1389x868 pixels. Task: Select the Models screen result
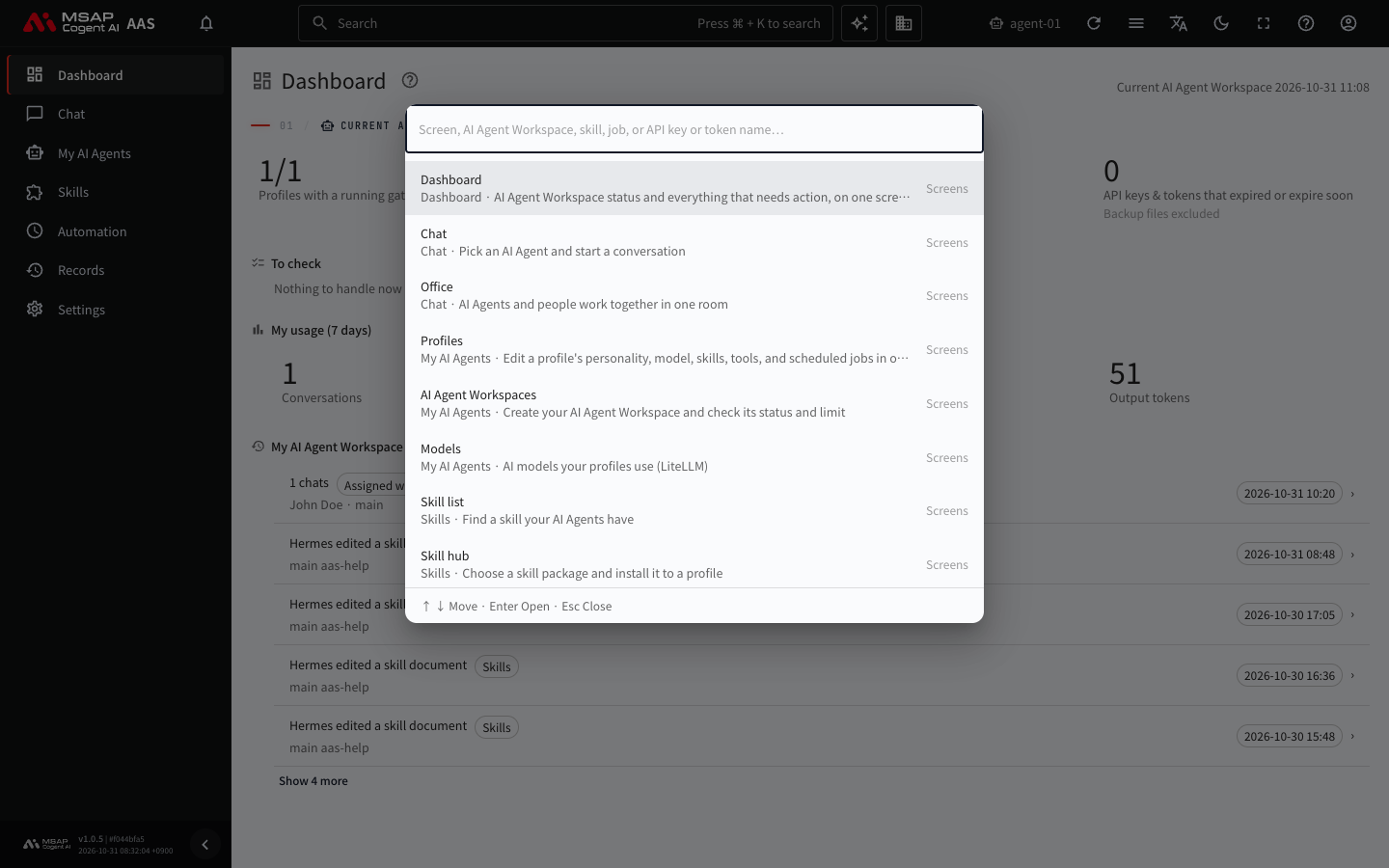(694, 457)
